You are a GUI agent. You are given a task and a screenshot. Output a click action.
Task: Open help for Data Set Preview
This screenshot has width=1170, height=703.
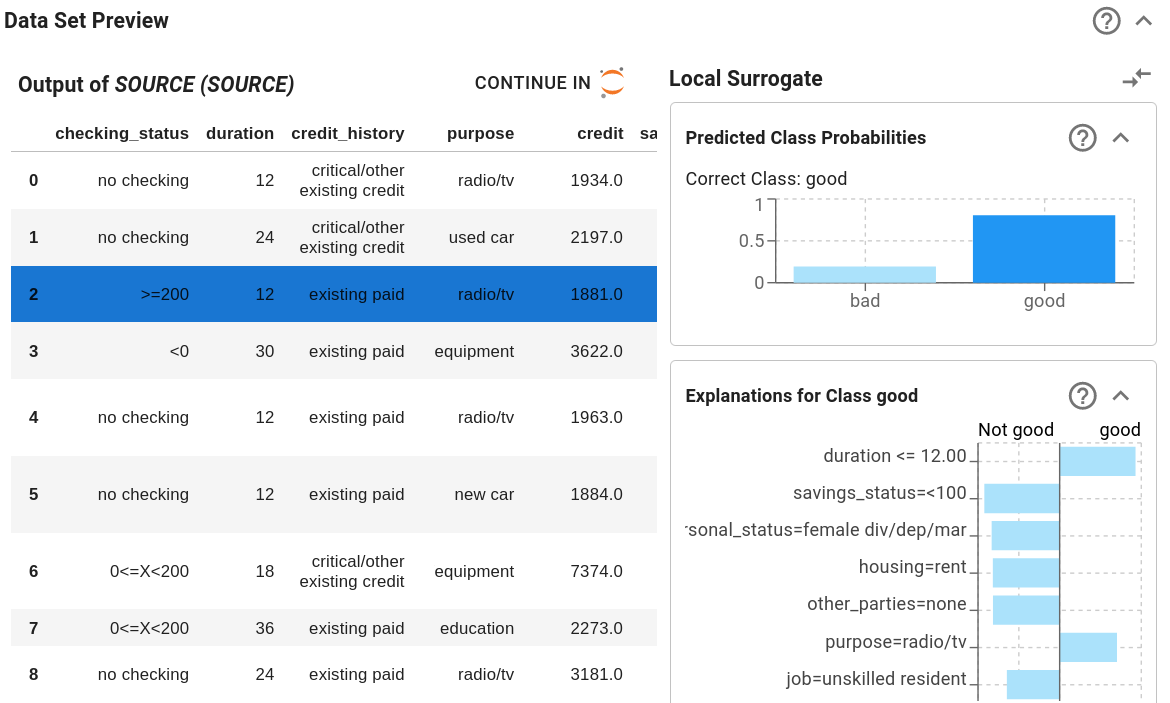[x=1106, y=21]
